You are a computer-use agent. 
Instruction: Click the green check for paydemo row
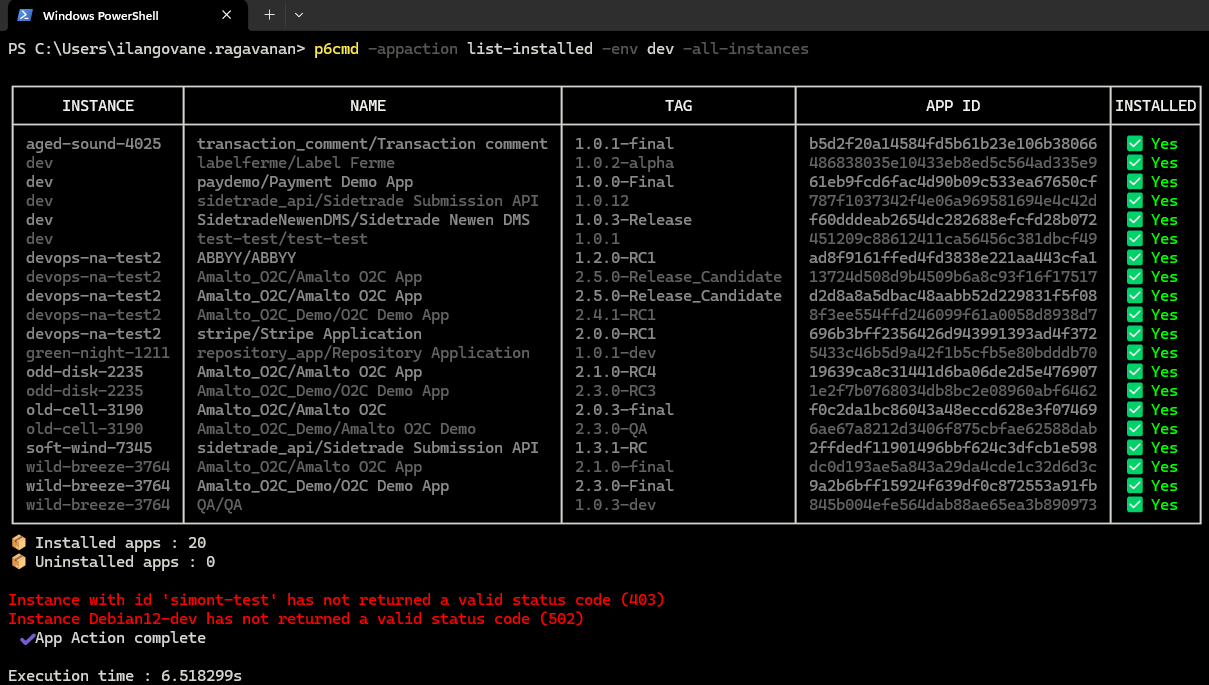[1135, 182]
